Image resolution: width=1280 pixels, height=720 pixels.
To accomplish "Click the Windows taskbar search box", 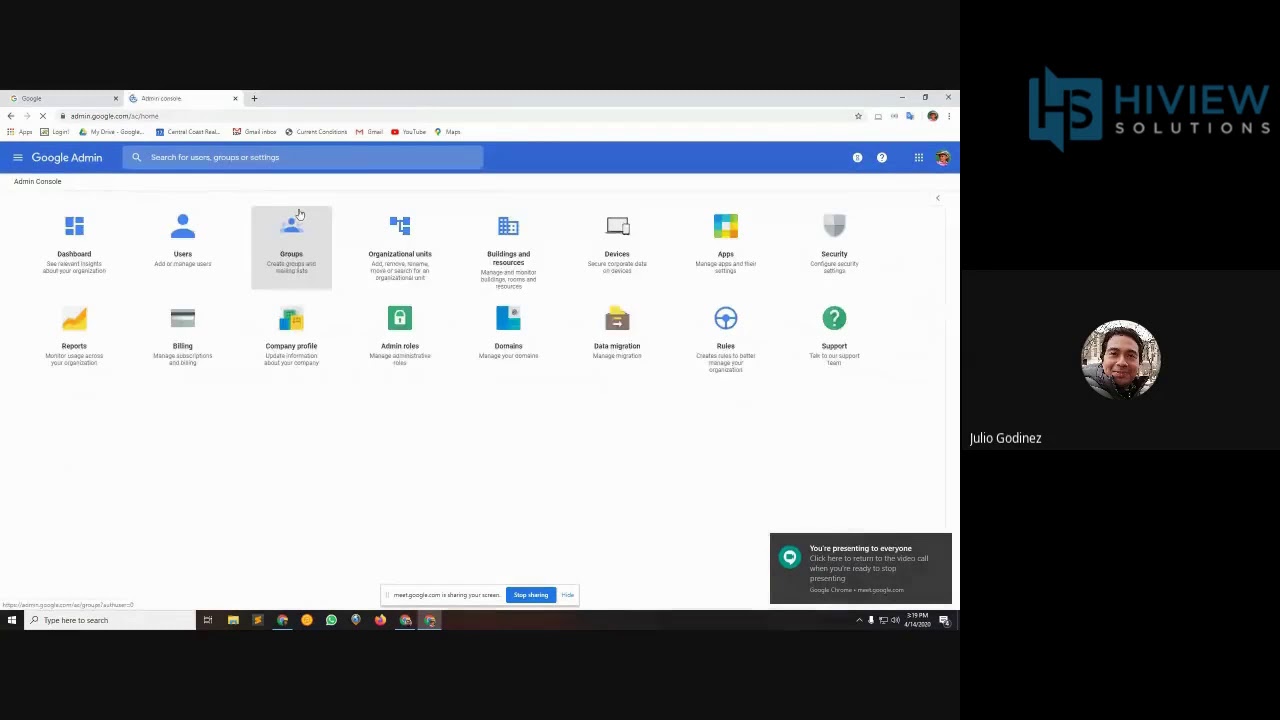I will tap(110, 620).
